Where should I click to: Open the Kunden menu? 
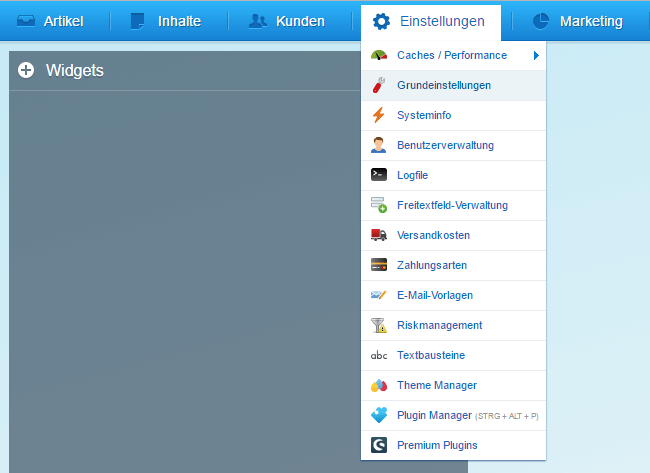[x=287, y=21]
